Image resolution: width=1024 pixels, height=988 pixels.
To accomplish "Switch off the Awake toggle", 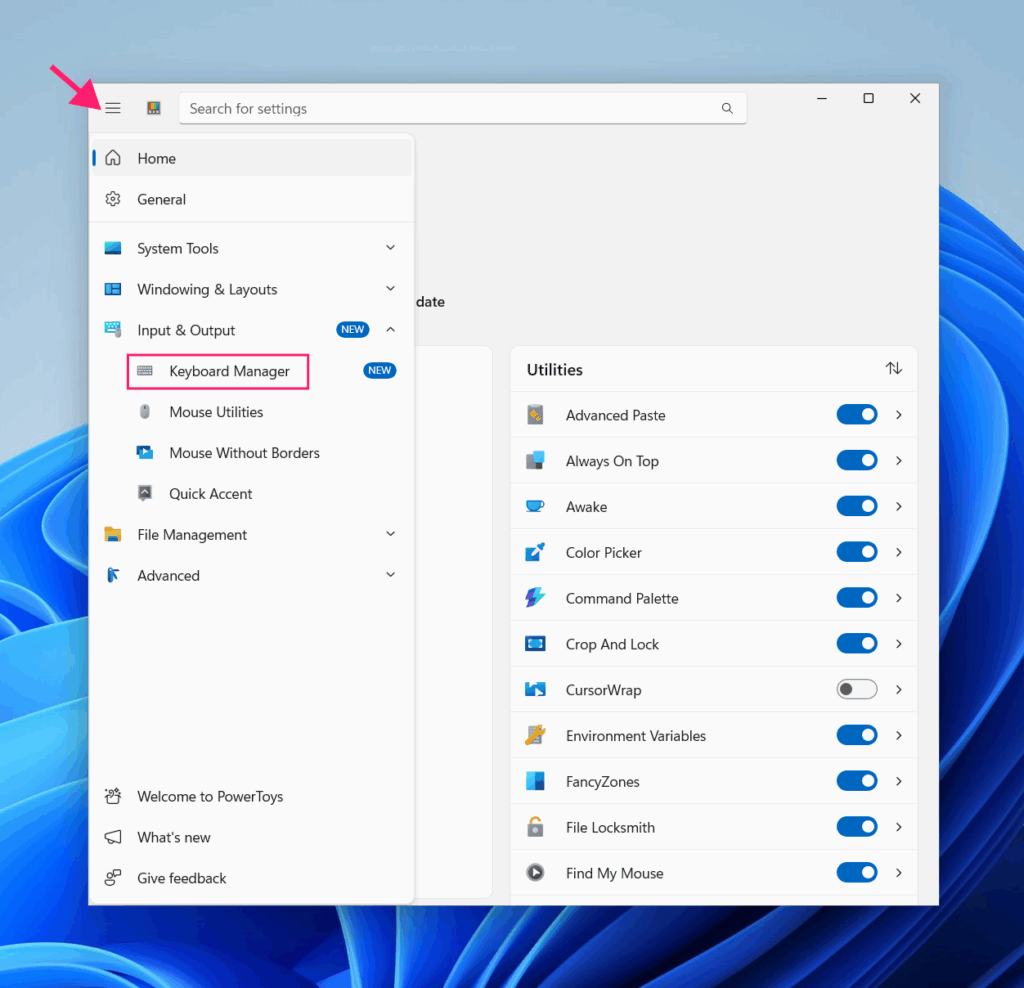I will tap(857, 506).
